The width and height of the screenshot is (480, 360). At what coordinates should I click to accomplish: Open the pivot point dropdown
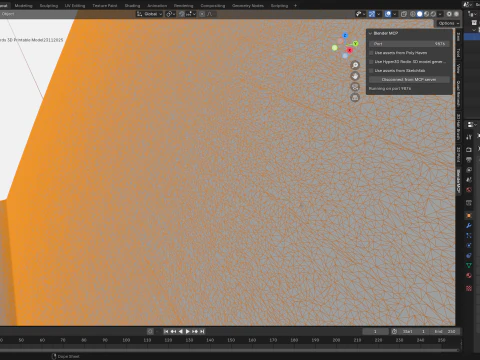(x=170, y=14)
